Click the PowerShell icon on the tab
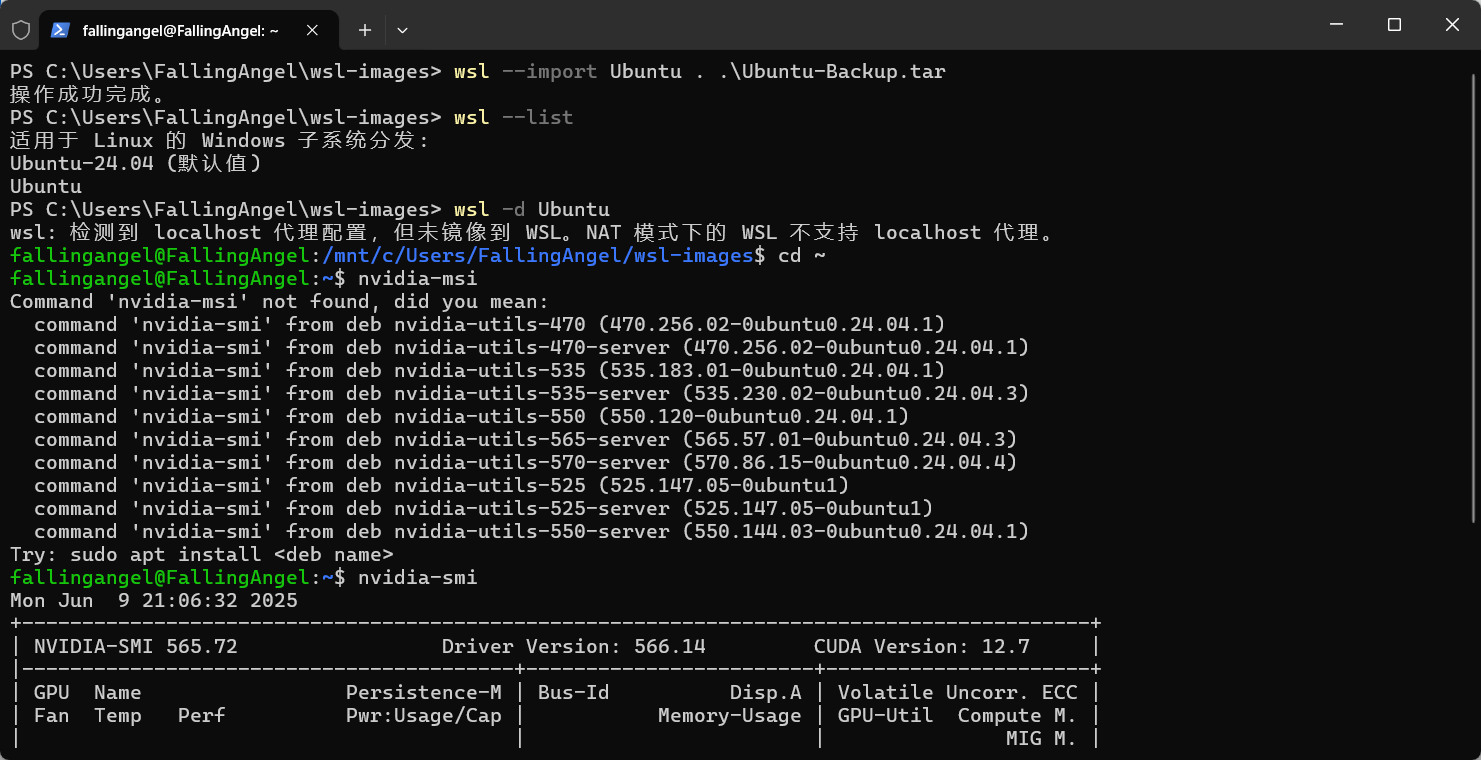This screenshot has height=760, width=1481. click(60, 30)
